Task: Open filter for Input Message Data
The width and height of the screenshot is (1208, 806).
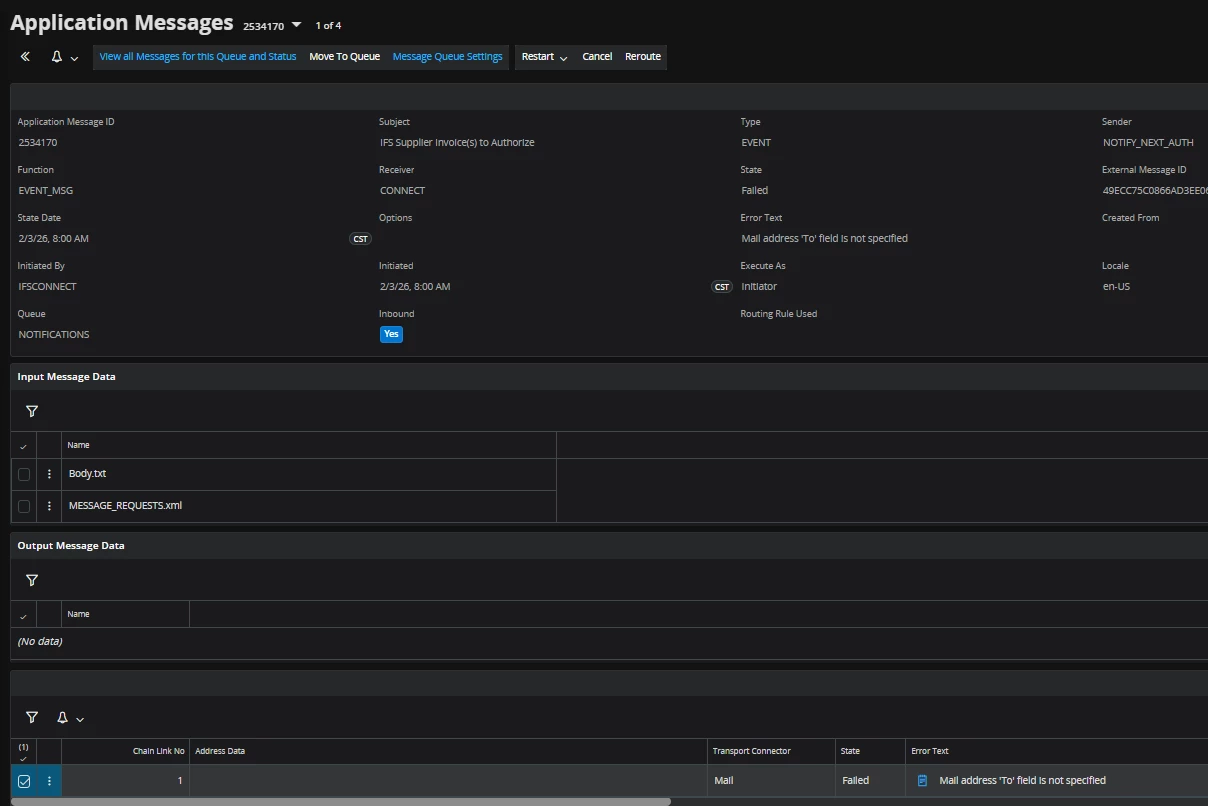Action: tap(32, 411)
